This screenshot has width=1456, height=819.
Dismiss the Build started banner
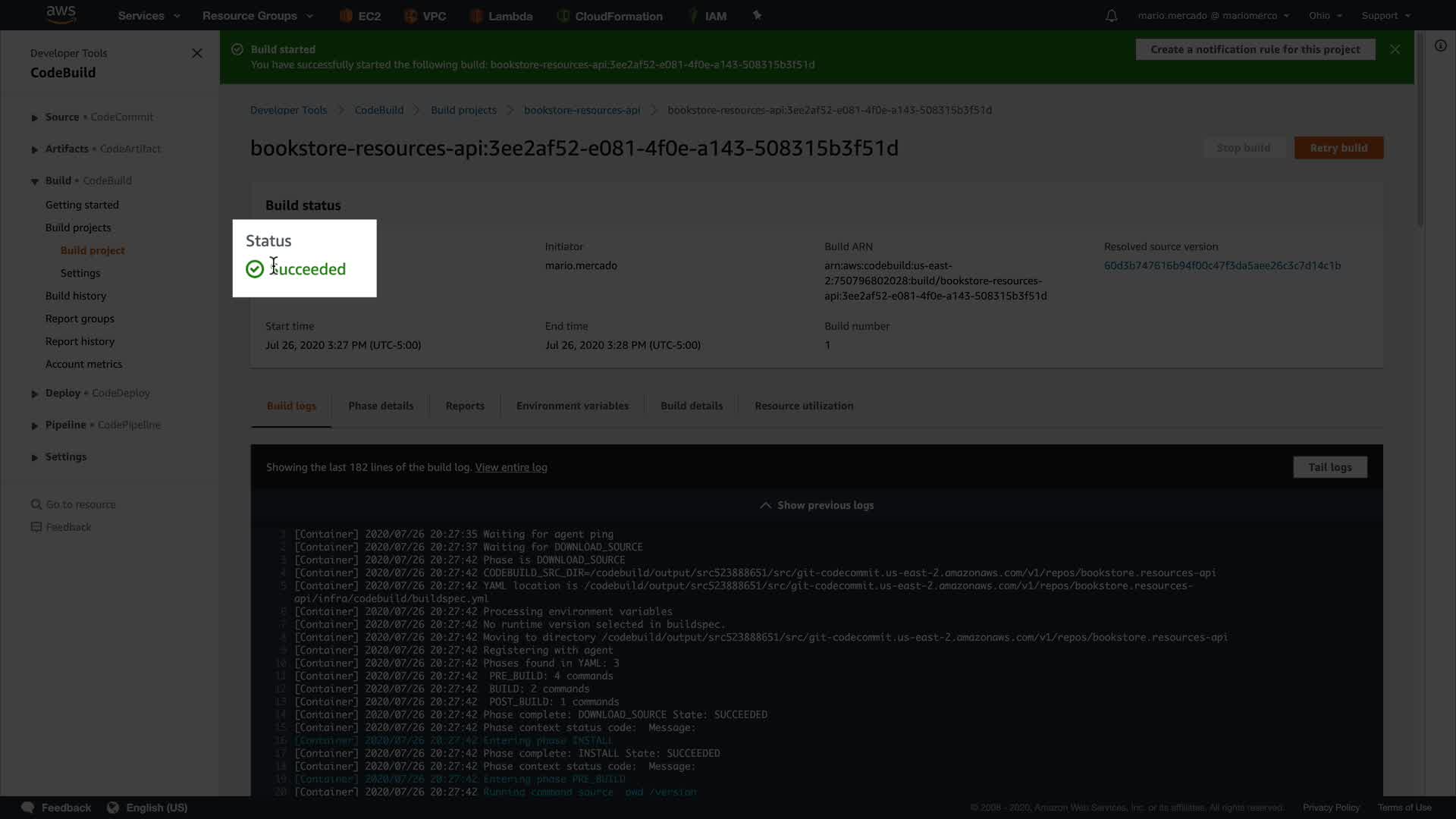click(1395, 49)
